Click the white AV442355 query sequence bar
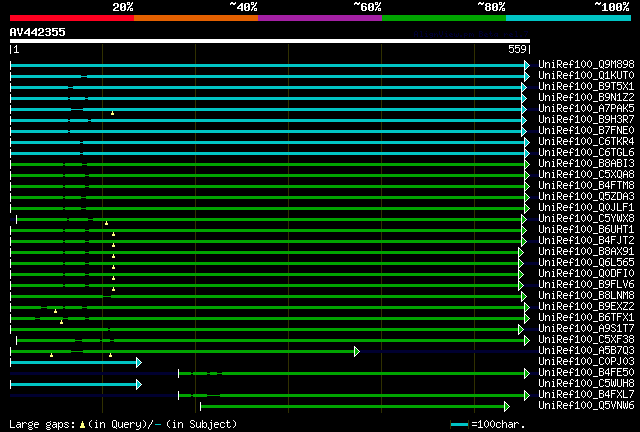Viewport: 640px width, 432px height. coord(270,41)
